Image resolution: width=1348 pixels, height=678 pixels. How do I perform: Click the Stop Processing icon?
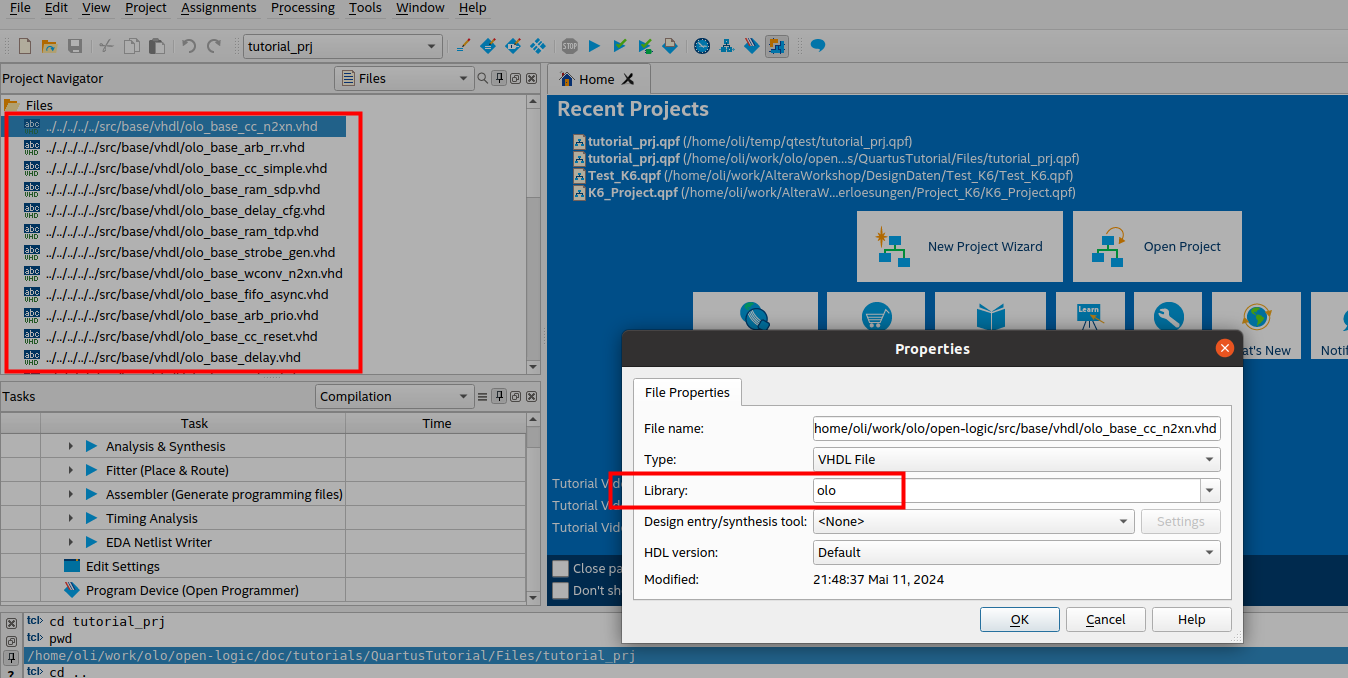[569, 46]
